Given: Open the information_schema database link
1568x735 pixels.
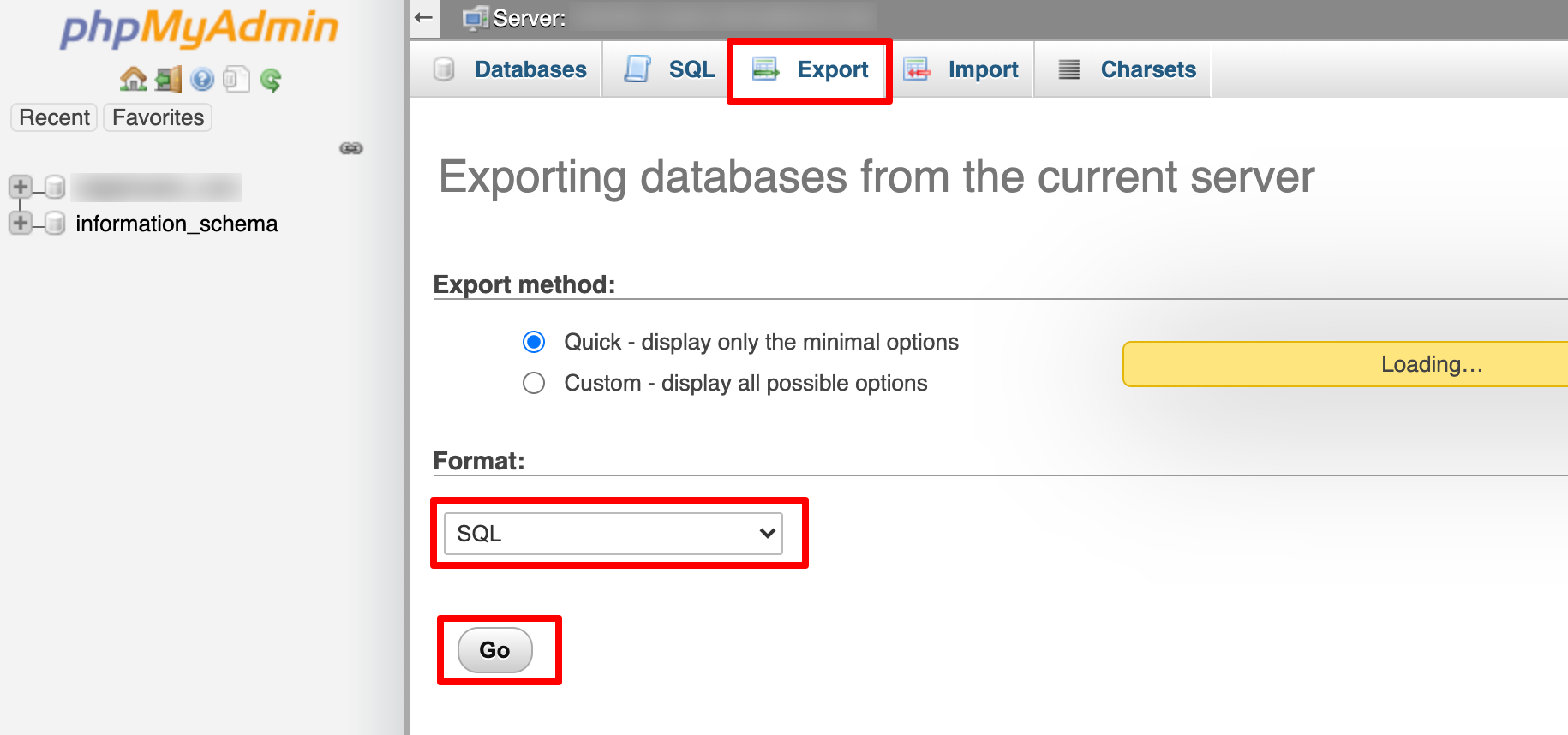Looking at the screenshot, I should pos(177,224).
